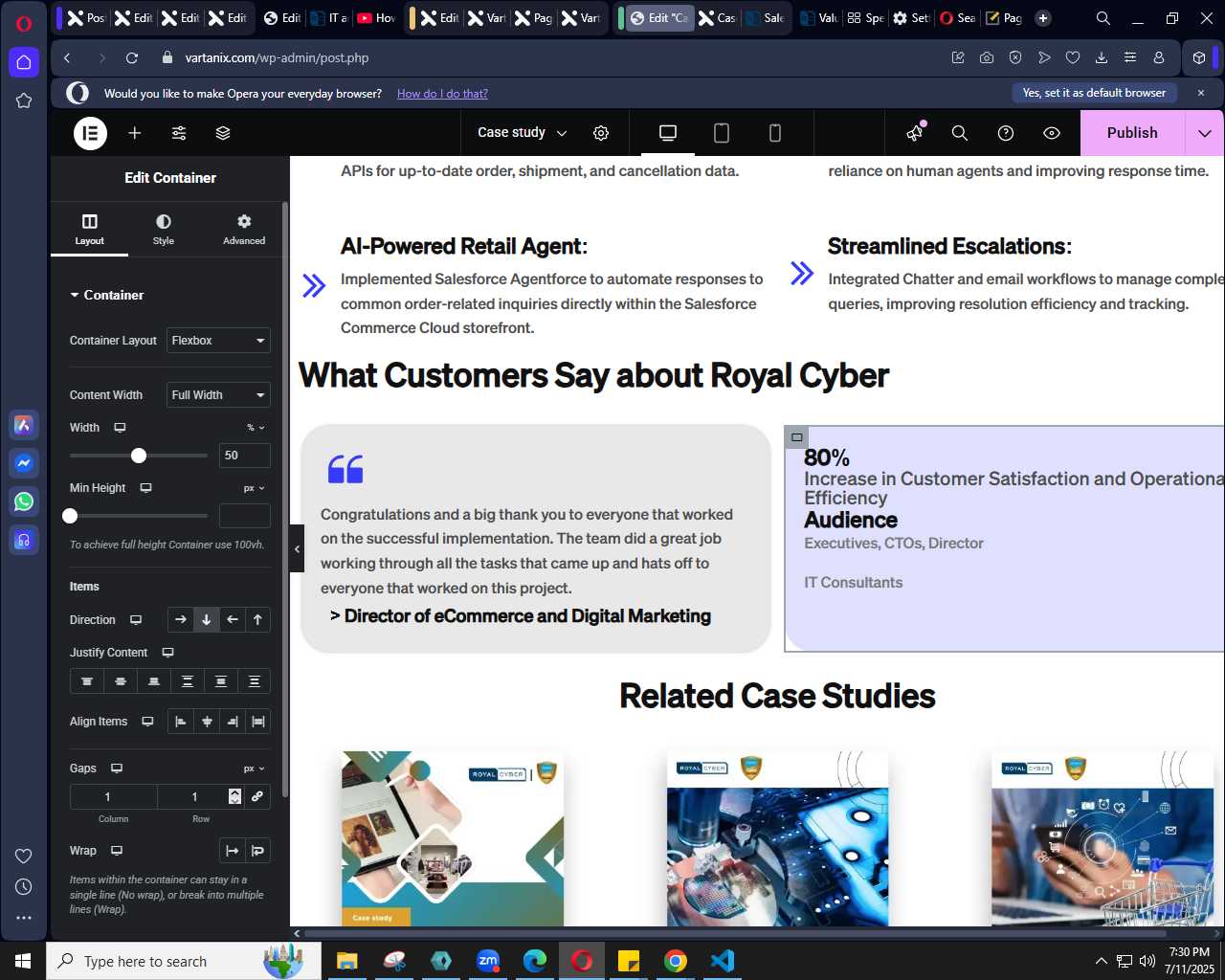
Task: Click the Add Element plus icon
Action: click(x=135, y=133)
